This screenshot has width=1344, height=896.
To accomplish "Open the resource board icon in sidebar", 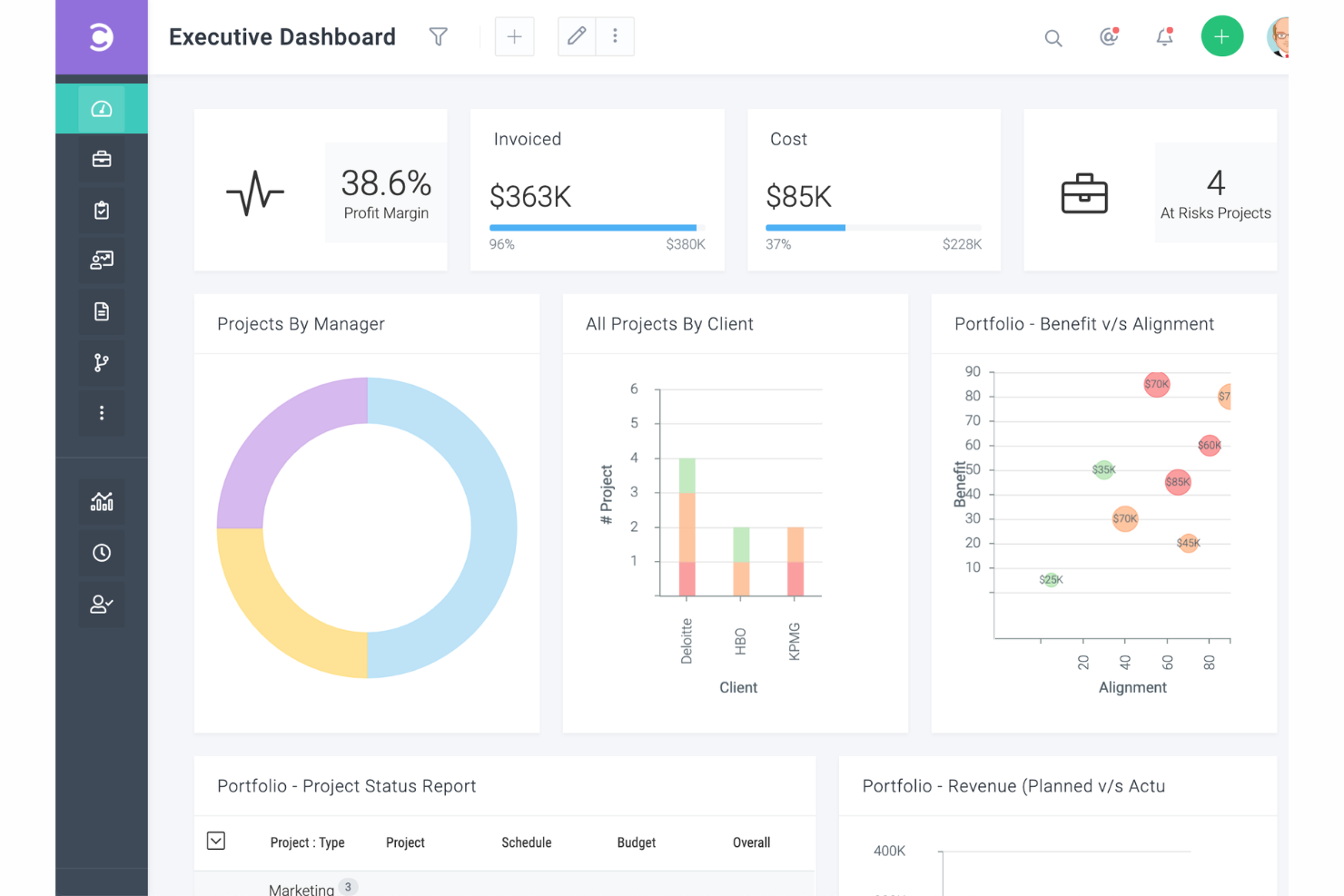I will coord(102,261).
